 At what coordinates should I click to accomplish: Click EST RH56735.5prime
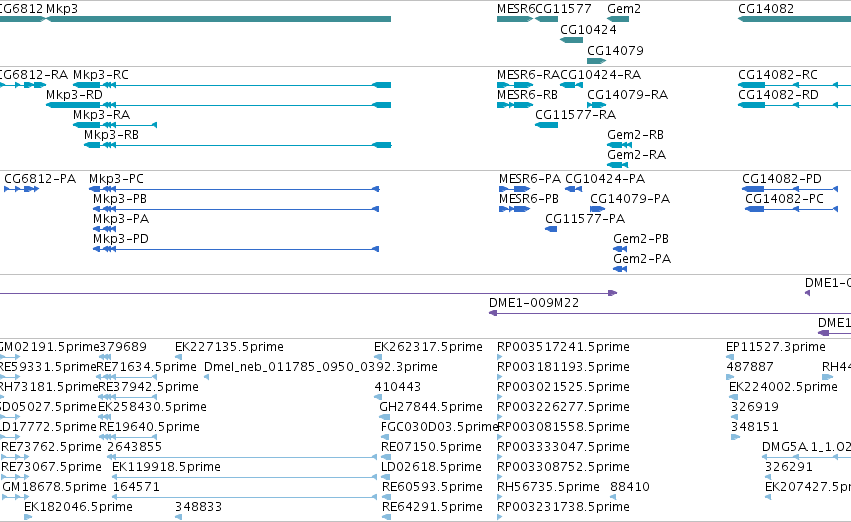[x=500, y=498]
